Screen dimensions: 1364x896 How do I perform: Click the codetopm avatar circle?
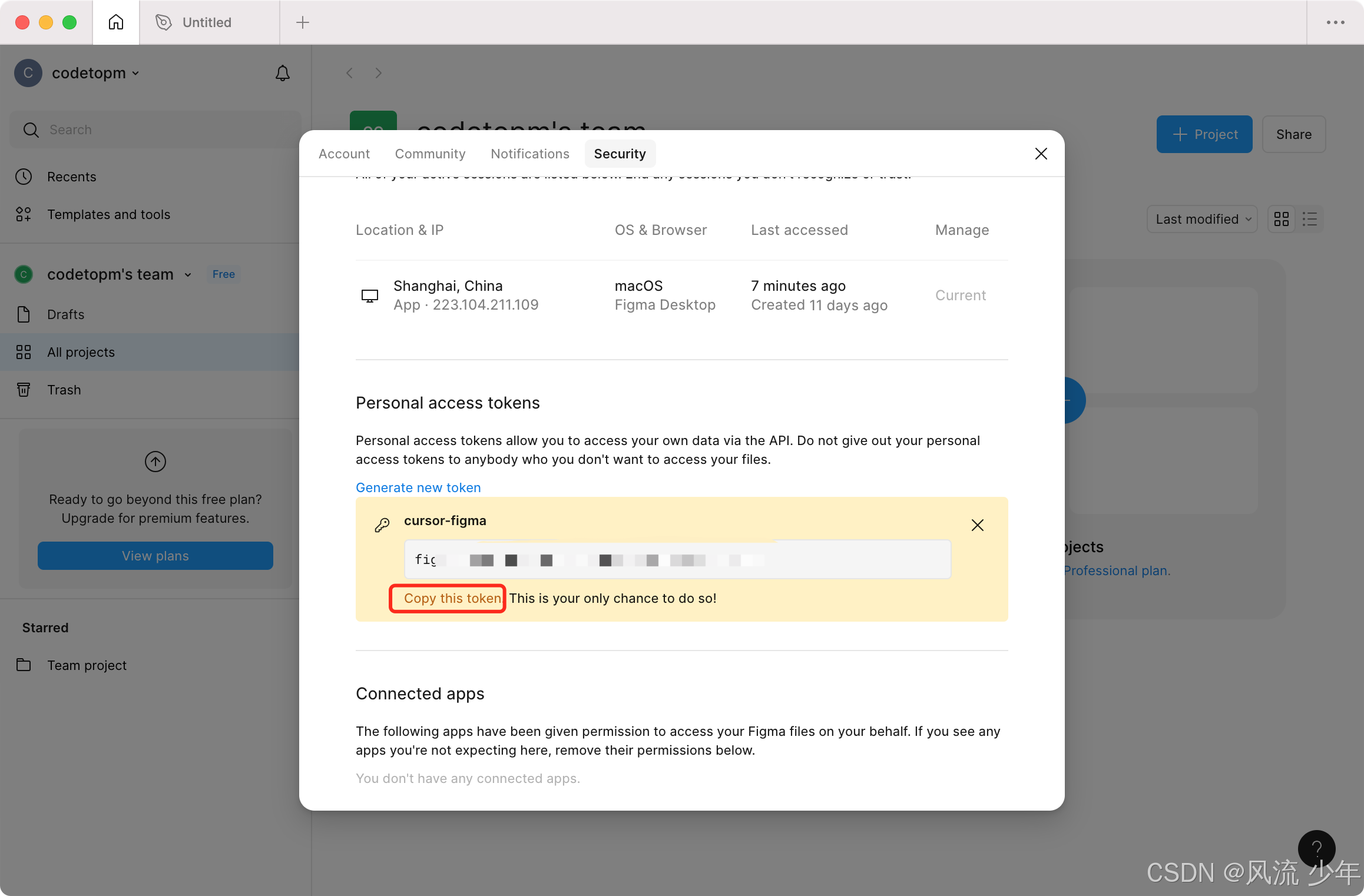[28, 73]
